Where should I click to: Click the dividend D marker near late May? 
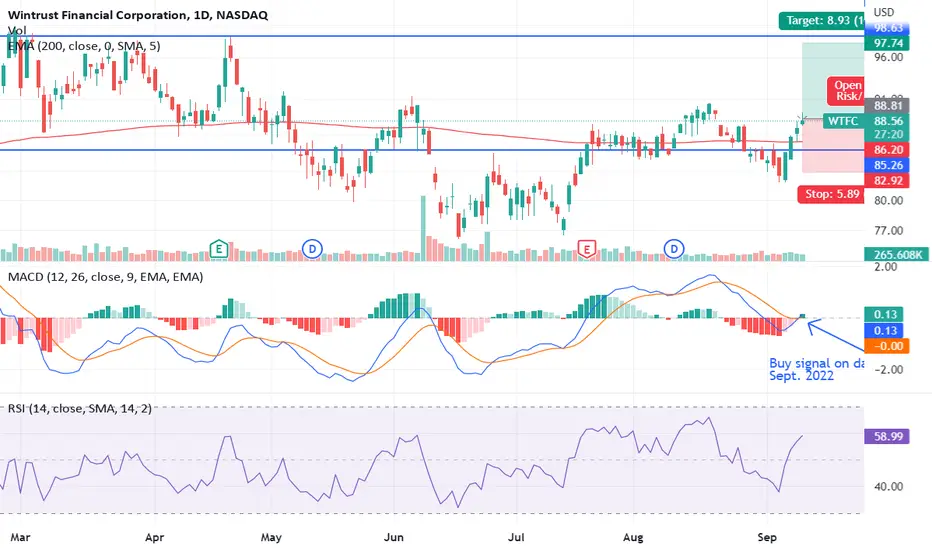pyautogui.click(x=312, y=249)
